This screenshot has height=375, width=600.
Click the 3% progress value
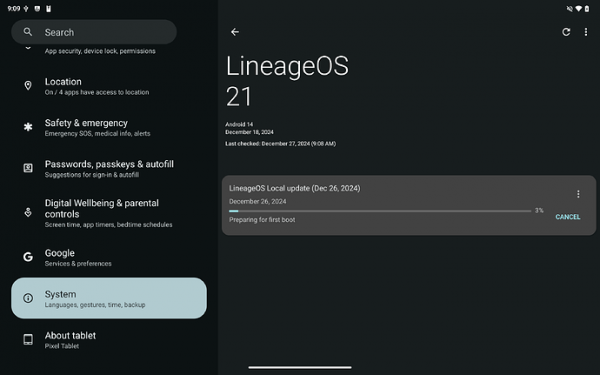pos(539,210)
